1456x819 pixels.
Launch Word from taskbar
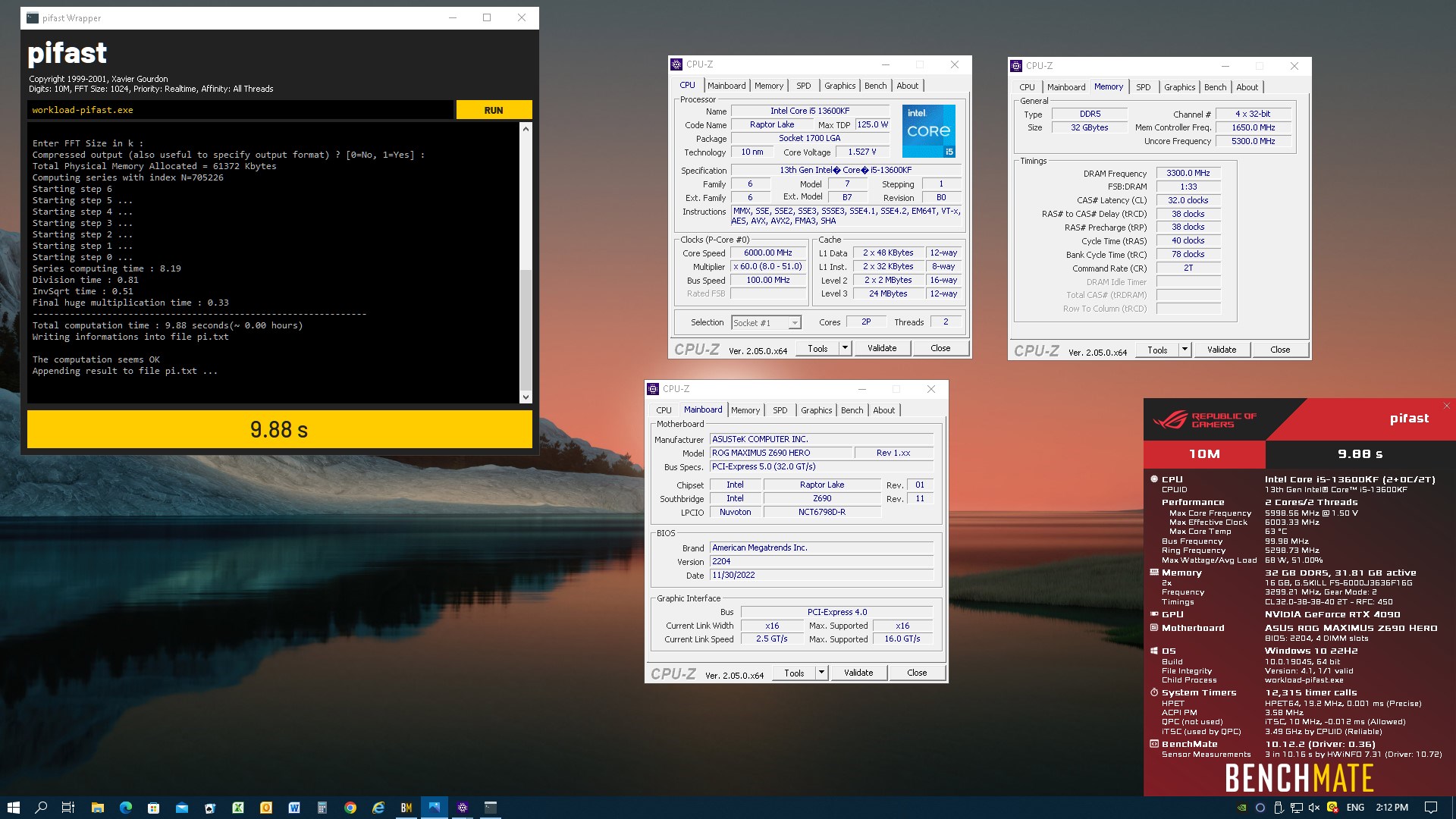pyautogui.click(x=294, y=808)
